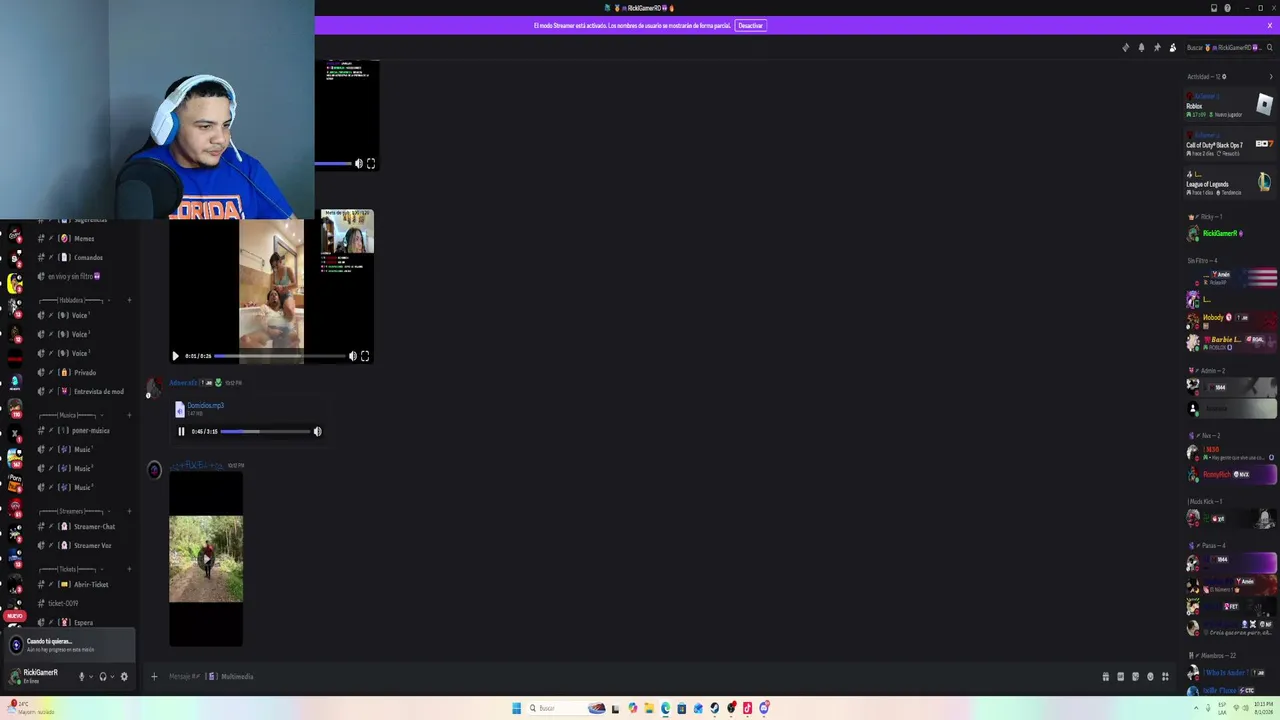
Task: Open Steam from the taskbar
Action: [714, 708]
